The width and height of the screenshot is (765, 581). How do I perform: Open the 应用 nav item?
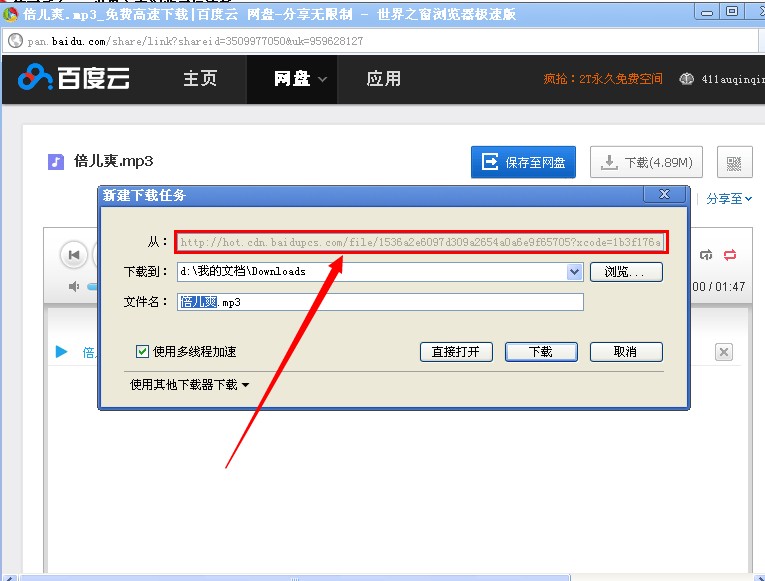point(383,79)
